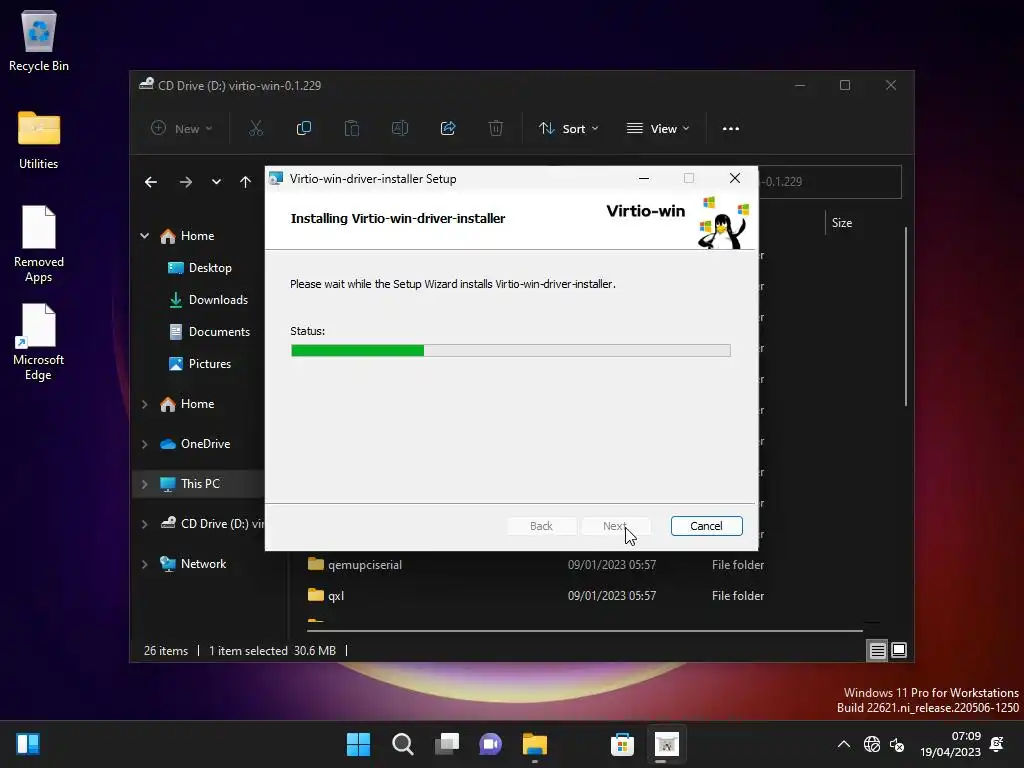Click the Paste icon in Explorer toolbar
1024x768 pixels.
tap(352, 129)
